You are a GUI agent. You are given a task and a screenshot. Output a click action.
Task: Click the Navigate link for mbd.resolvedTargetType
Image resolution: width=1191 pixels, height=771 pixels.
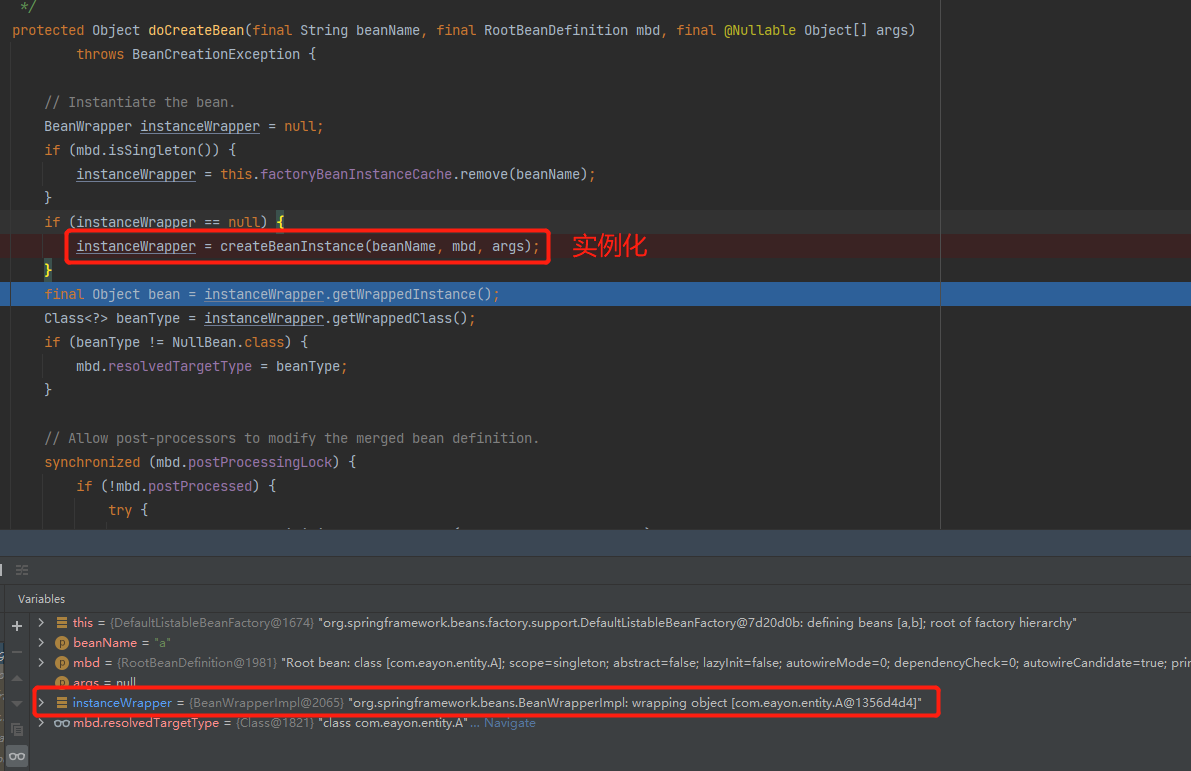point(510,722)
